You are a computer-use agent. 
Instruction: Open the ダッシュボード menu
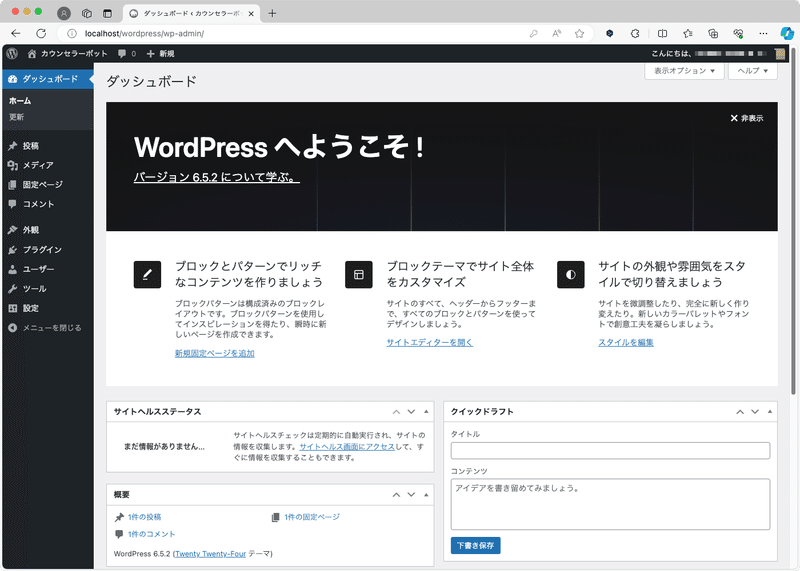tap(48, 79)
